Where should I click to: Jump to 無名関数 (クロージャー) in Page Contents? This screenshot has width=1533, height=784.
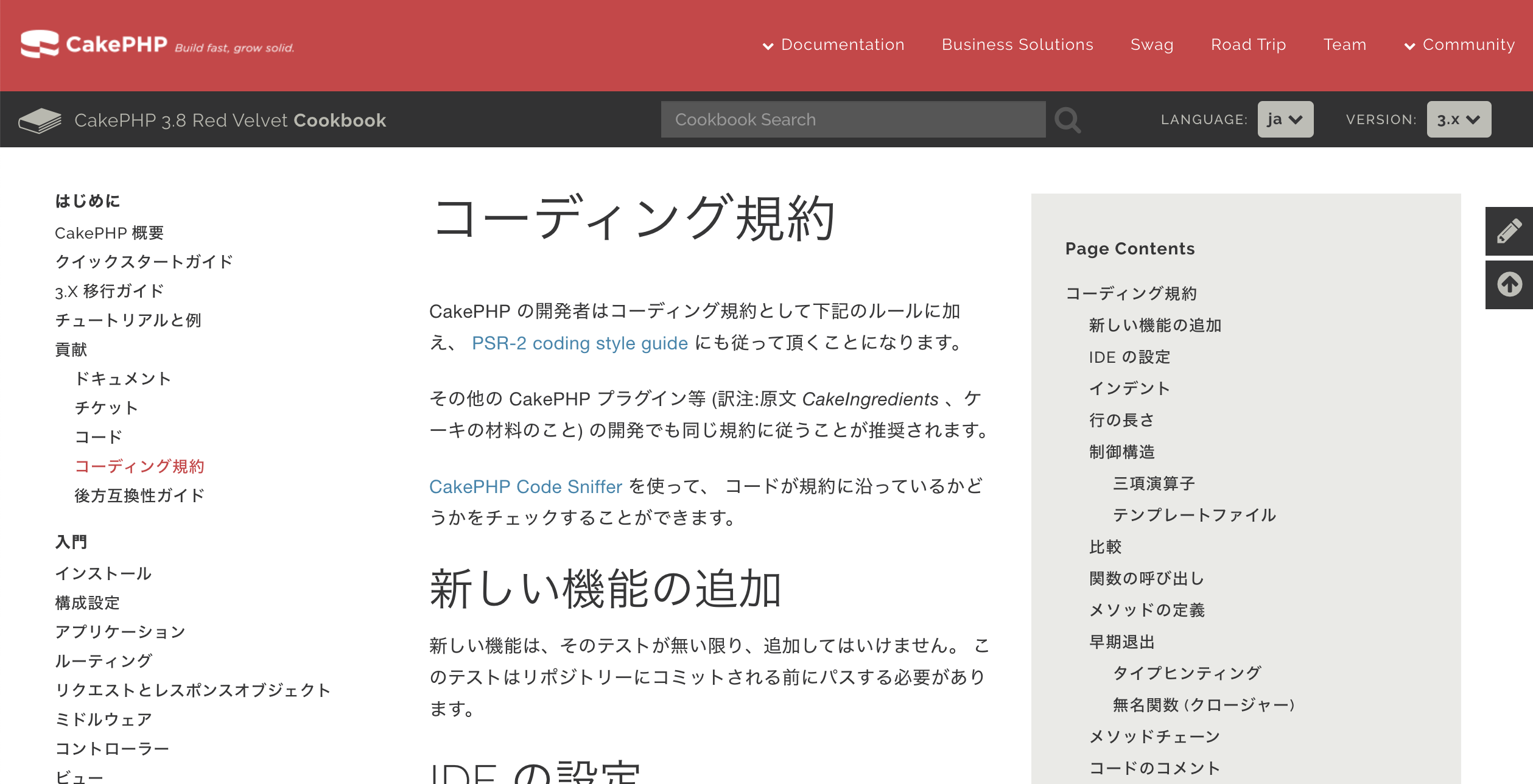(x=1204, y=705)
